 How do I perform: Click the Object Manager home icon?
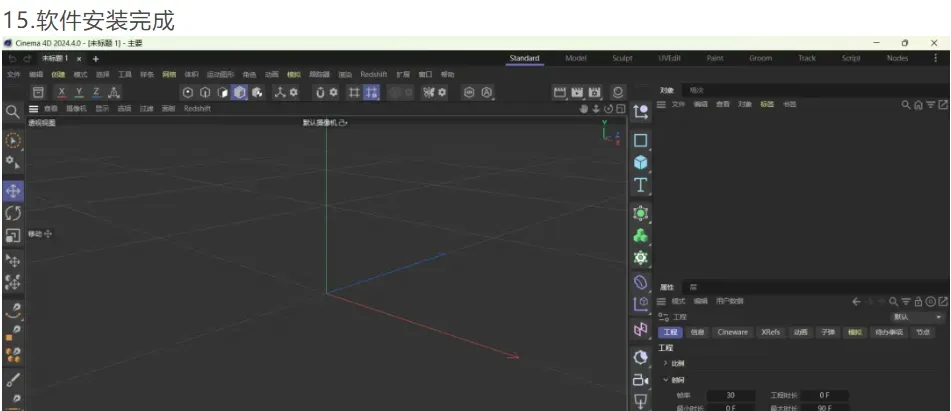point(918,105)
